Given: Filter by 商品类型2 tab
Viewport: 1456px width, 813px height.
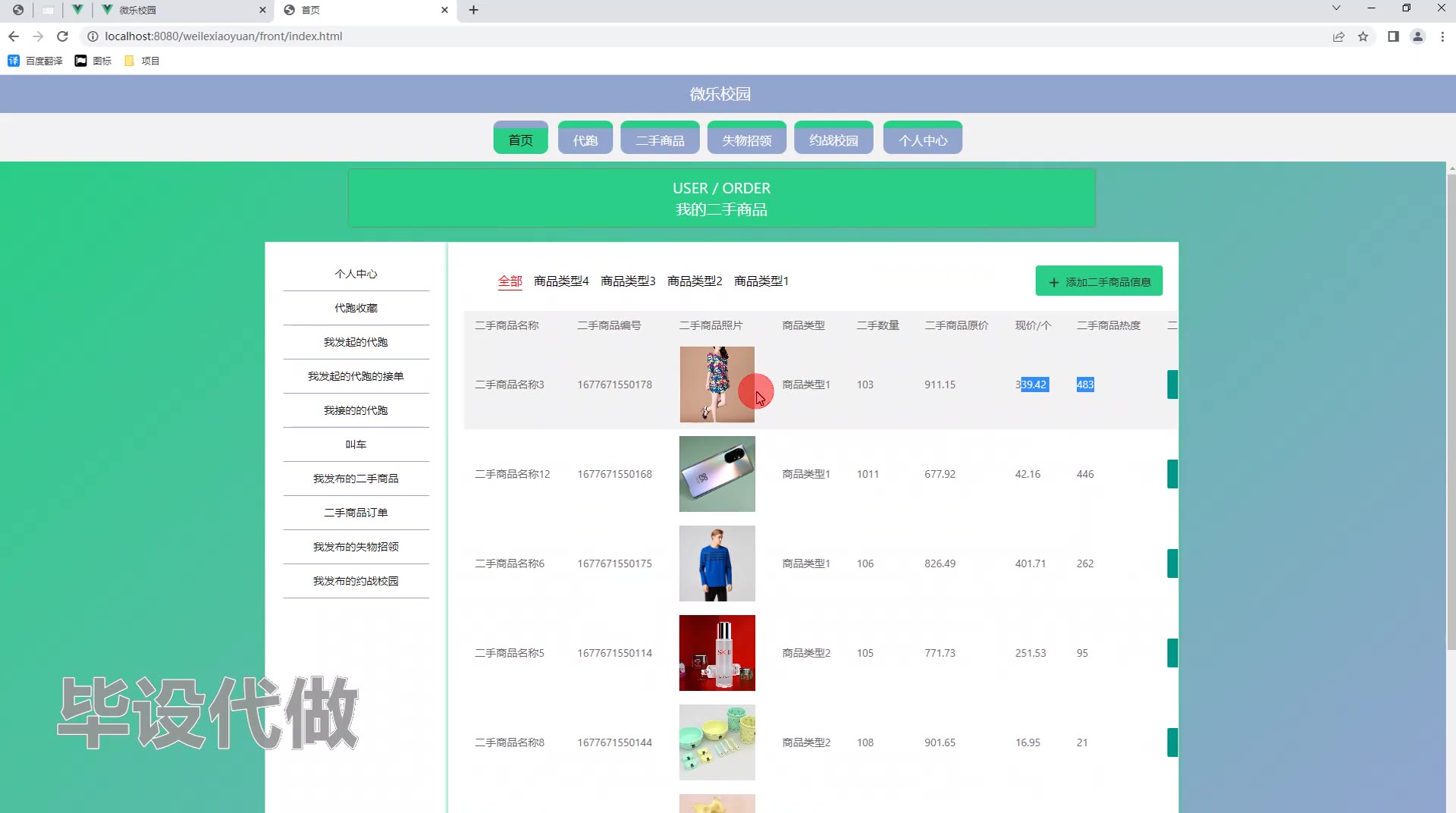Looking at the screenshot, I should coord(695,281).
